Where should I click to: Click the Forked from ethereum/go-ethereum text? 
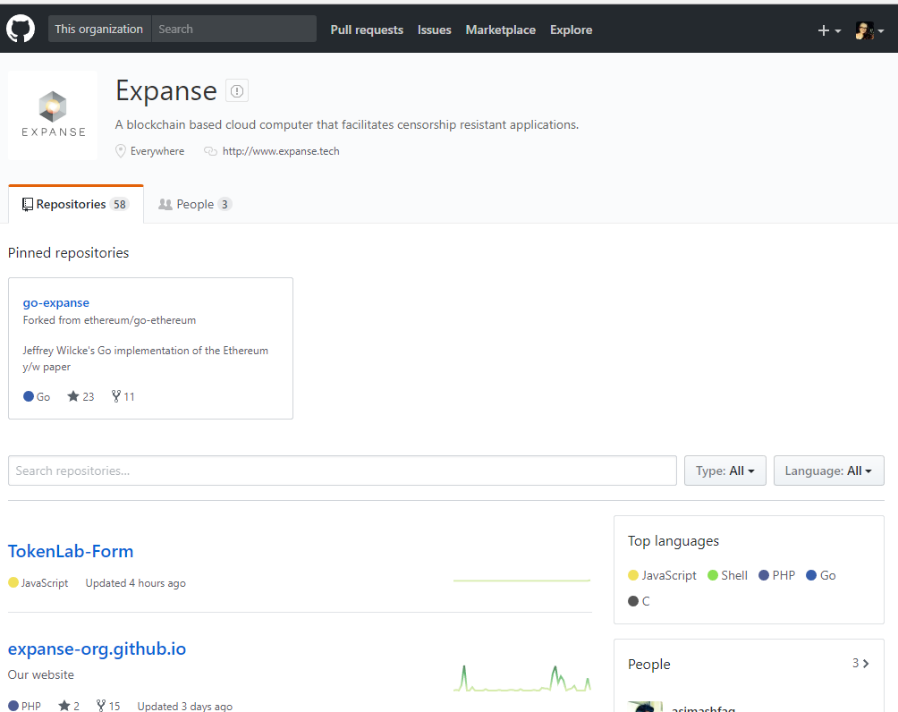[x=109, y=320]
